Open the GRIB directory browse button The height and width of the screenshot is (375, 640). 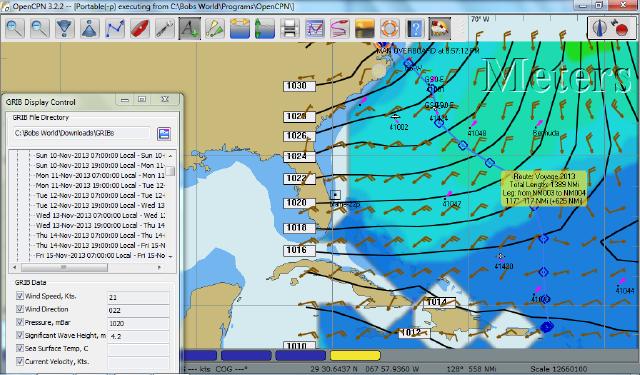click(x=164, y=133)
